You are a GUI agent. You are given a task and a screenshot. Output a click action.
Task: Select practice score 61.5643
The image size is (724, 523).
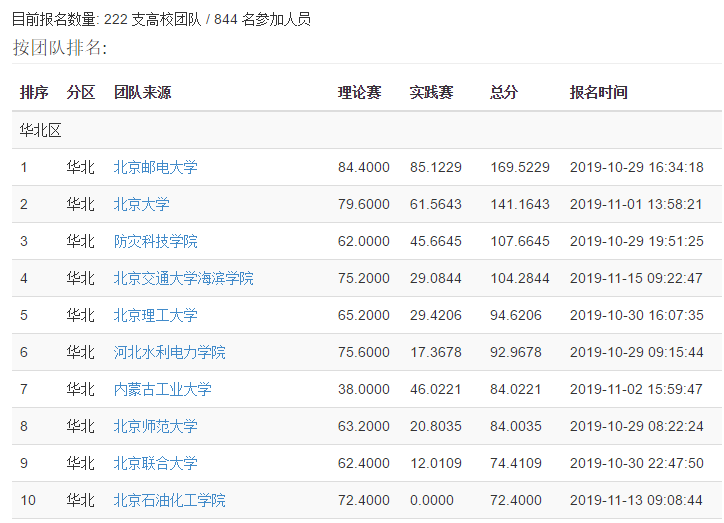tap(436, 204)
